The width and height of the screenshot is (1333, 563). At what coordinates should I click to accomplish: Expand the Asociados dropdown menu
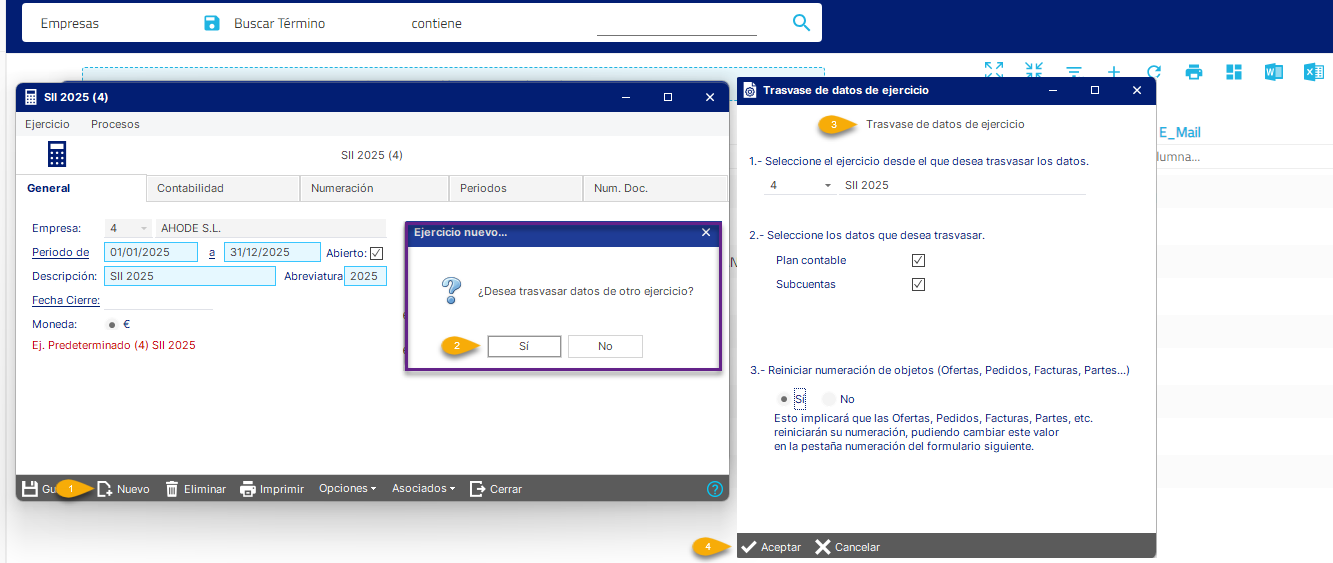coord(423,489)
